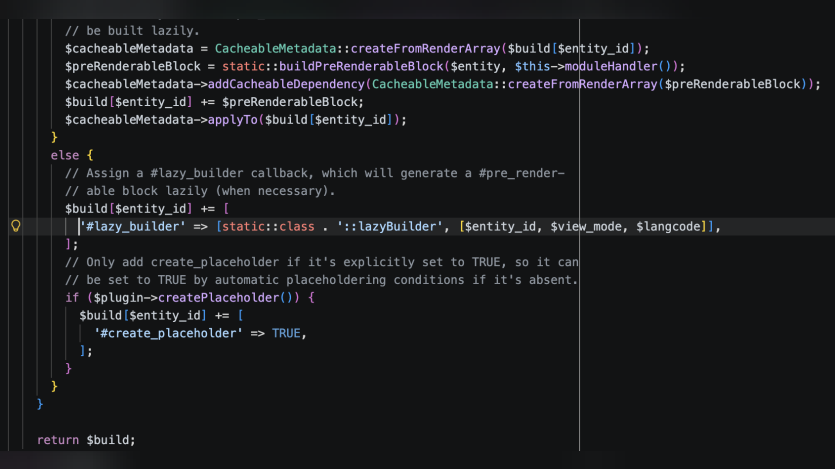Click the 'if' keyword before $plugin

point(72,298)
